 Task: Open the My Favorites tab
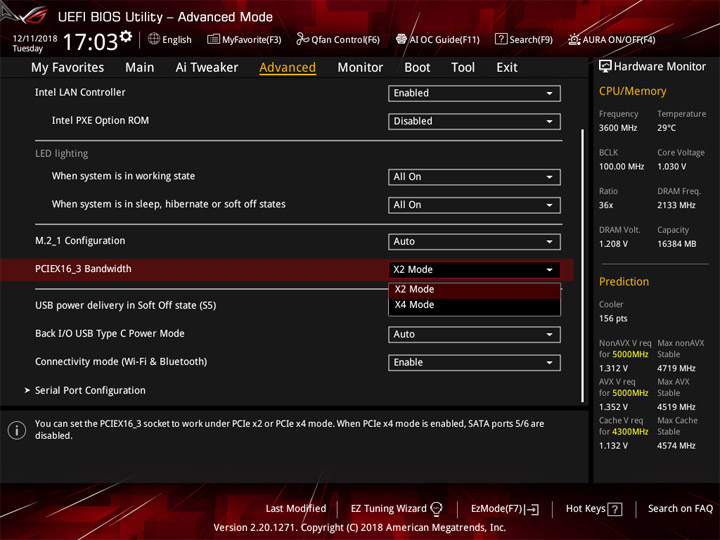click(x=68, y=68)
